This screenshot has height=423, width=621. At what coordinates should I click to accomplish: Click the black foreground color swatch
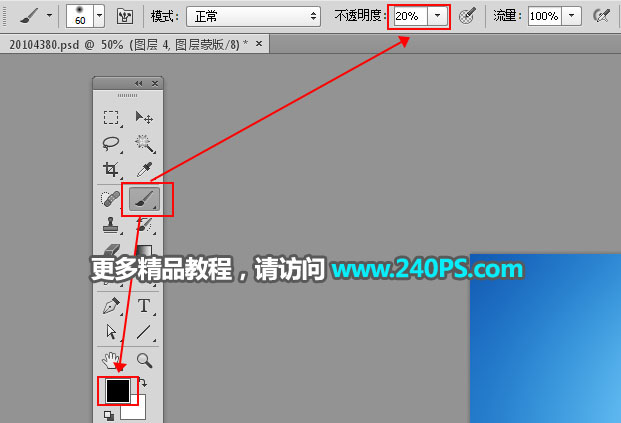click(x=117, y=390)
